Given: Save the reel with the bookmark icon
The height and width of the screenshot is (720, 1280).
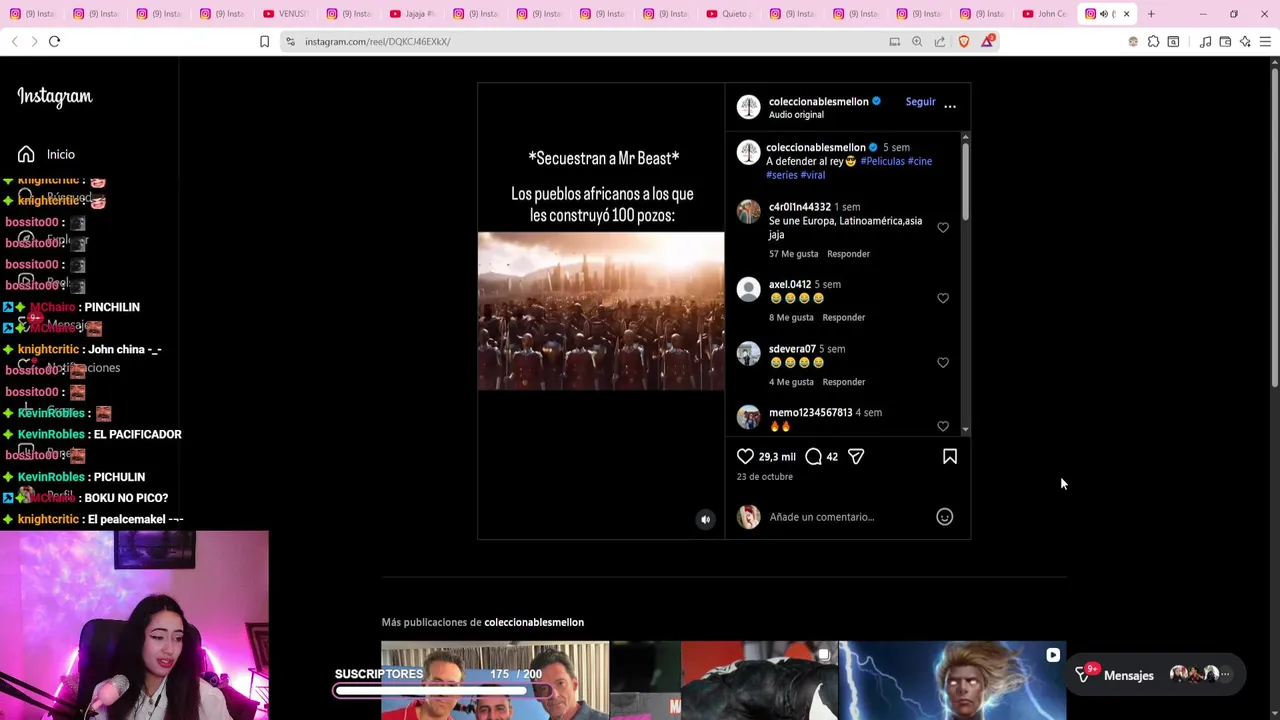Looking at the screenshot, I should click(950, 457).
